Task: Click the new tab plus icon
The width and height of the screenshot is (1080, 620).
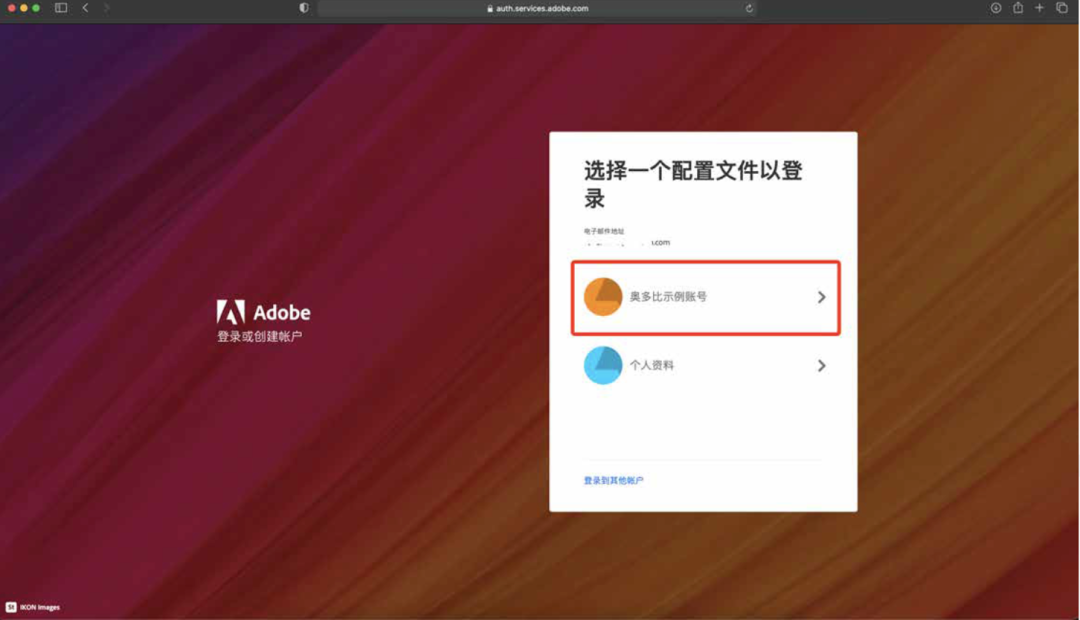Action: [1037, 8]
